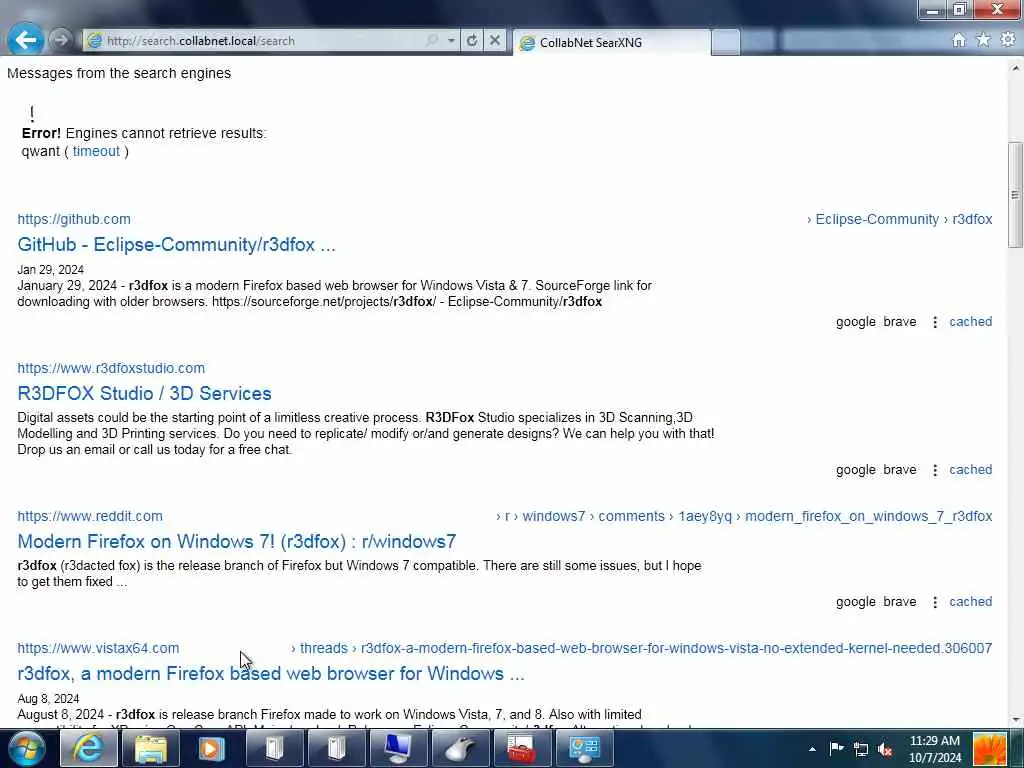Open the Home icon in toolbar
Screen dimensions: 1024x768
[959, 40]
